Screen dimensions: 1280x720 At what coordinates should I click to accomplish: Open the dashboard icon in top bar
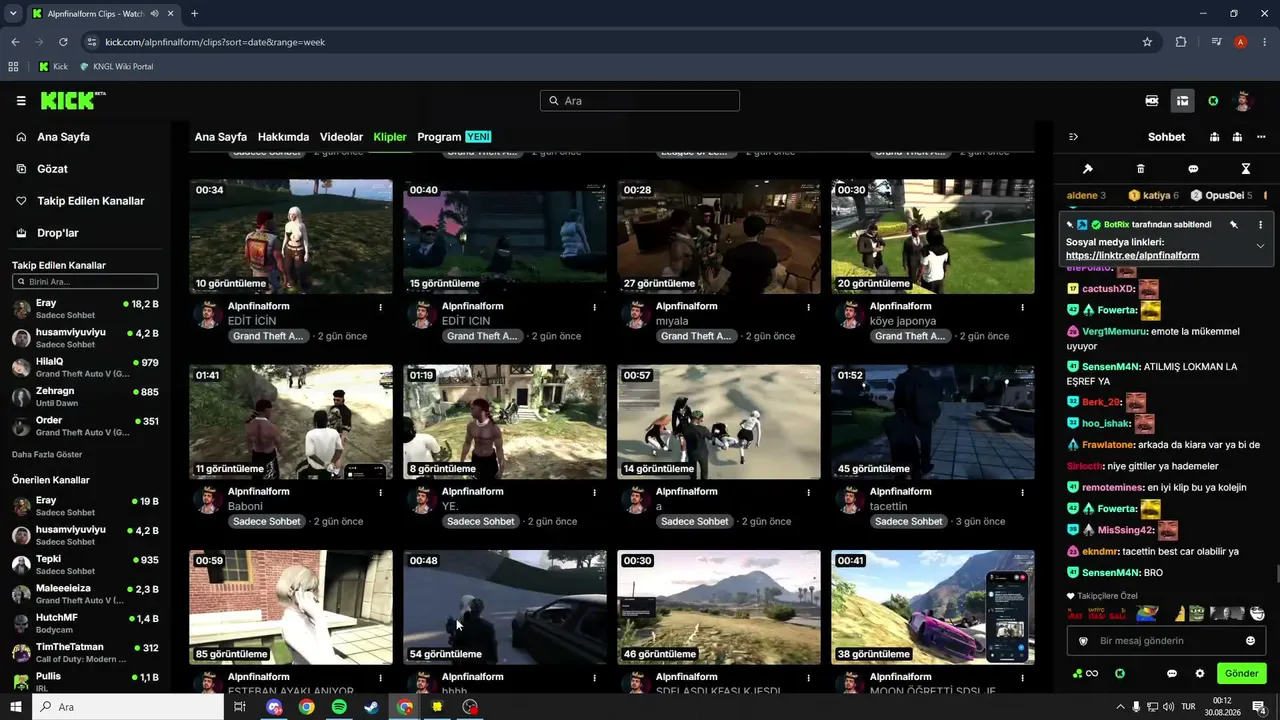pyautogui.click(x=1182, y=101)
